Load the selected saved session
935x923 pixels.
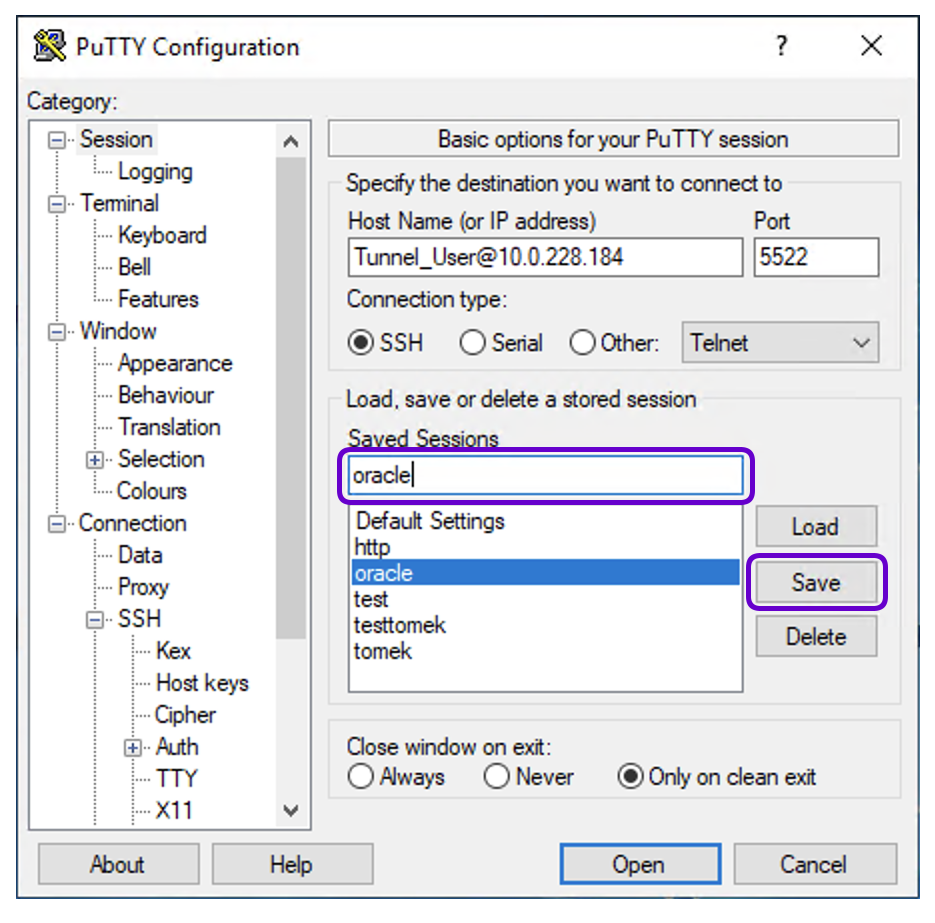pyautogui.click(x=816, y=527)
